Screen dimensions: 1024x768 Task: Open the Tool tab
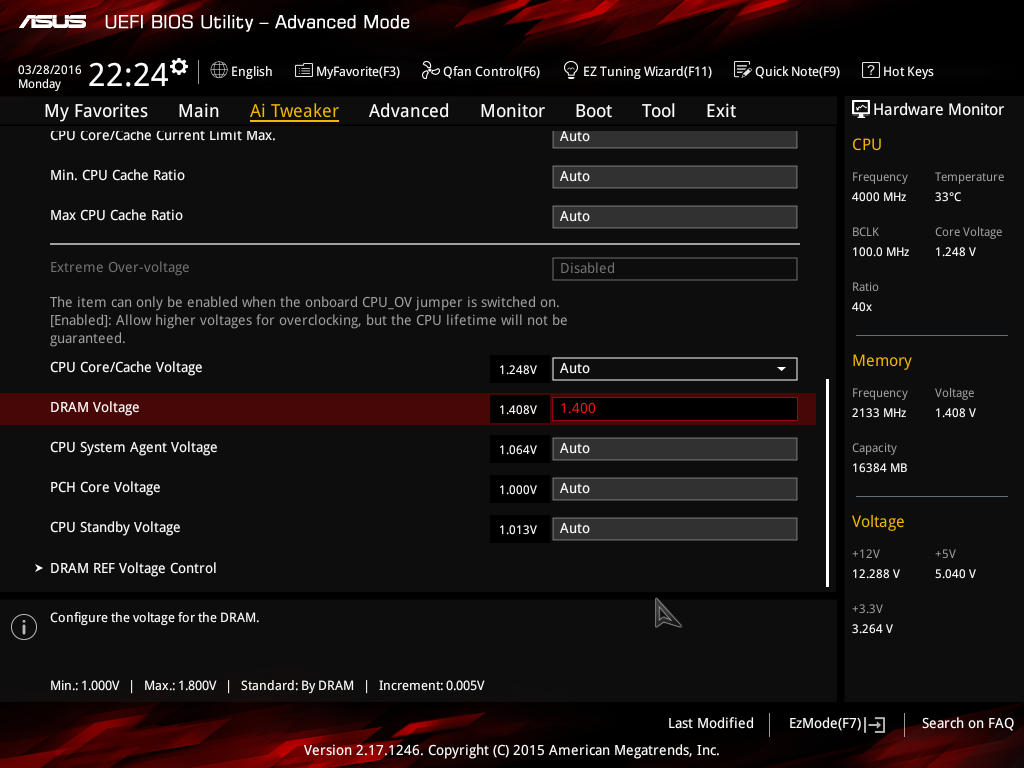(658, 111)
